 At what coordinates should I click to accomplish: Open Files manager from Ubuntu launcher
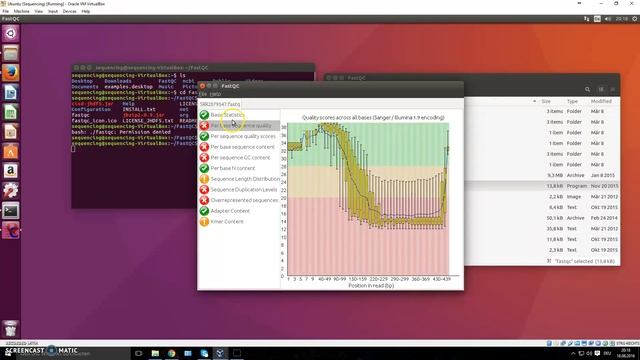click(x=11, y=53)
